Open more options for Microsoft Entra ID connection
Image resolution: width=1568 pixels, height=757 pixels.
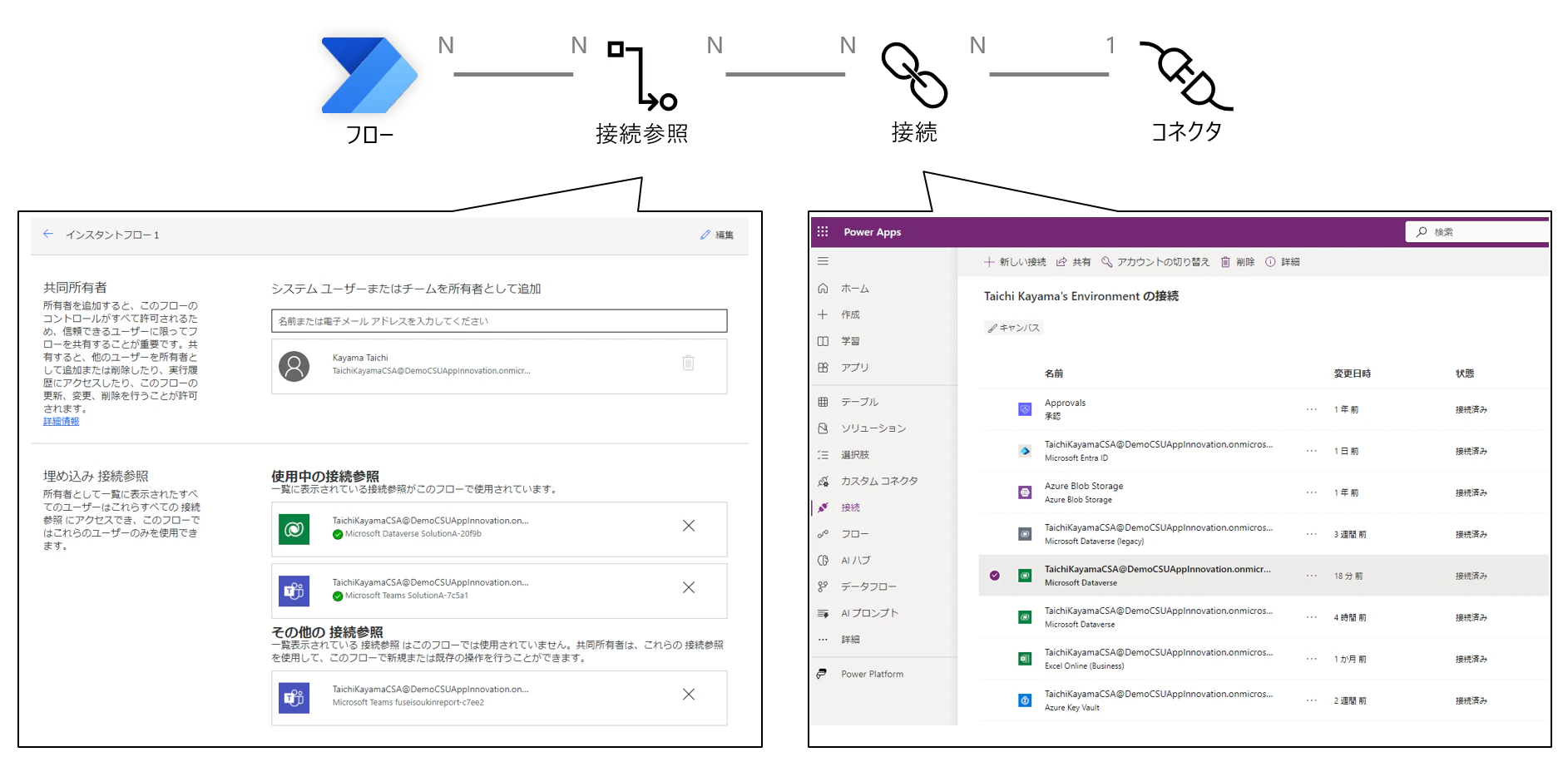click(x=1312, y=451)
